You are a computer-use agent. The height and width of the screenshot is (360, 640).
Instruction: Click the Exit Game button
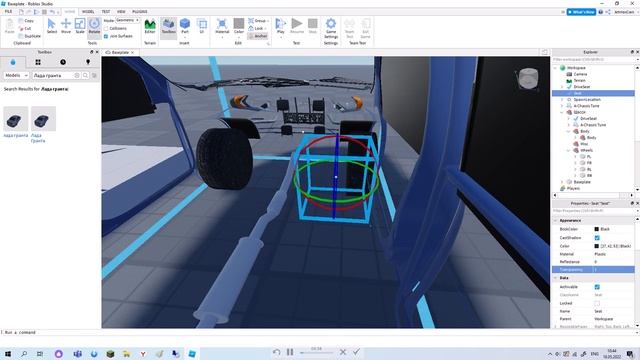click(366, 28)
